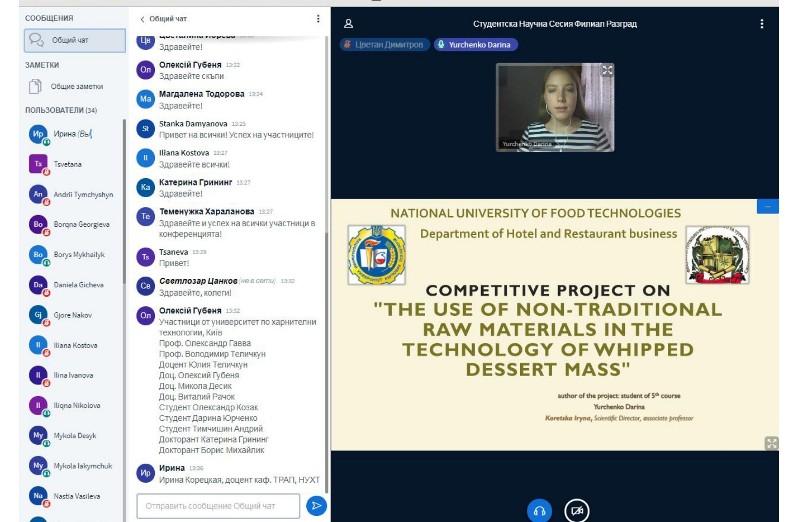Open the users list toggle icon

(x=348, y=23)
